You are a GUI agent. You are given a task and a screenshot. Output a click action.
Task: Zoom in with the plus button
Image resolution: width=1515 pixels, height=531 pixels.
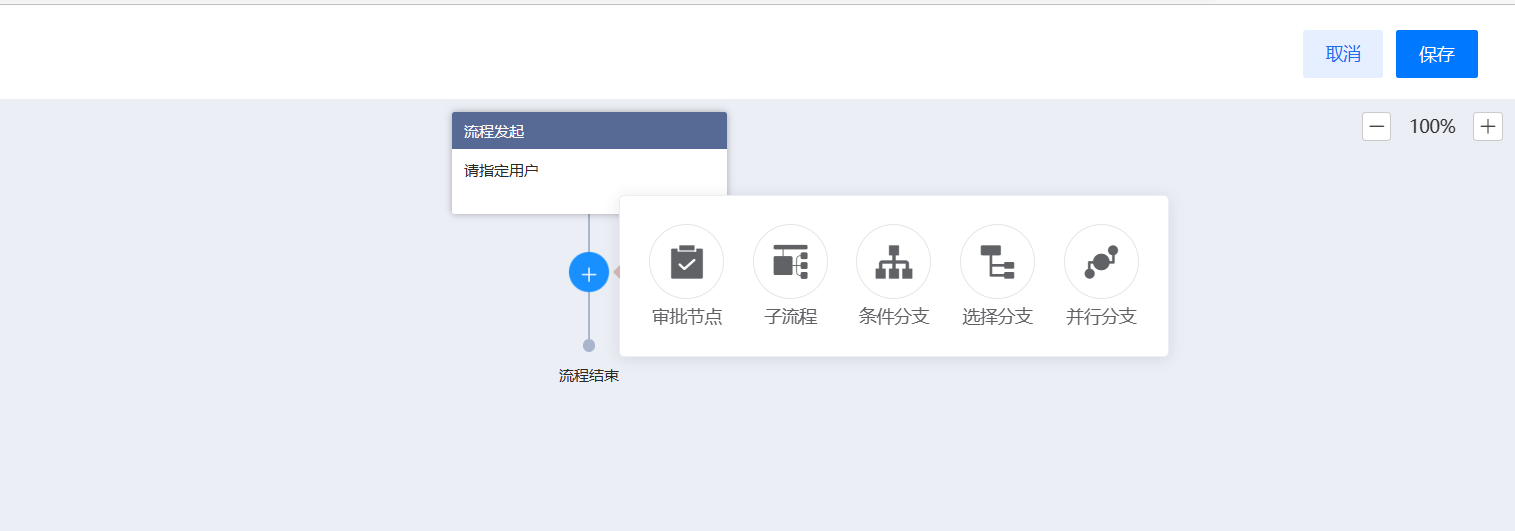point(1488,127)
